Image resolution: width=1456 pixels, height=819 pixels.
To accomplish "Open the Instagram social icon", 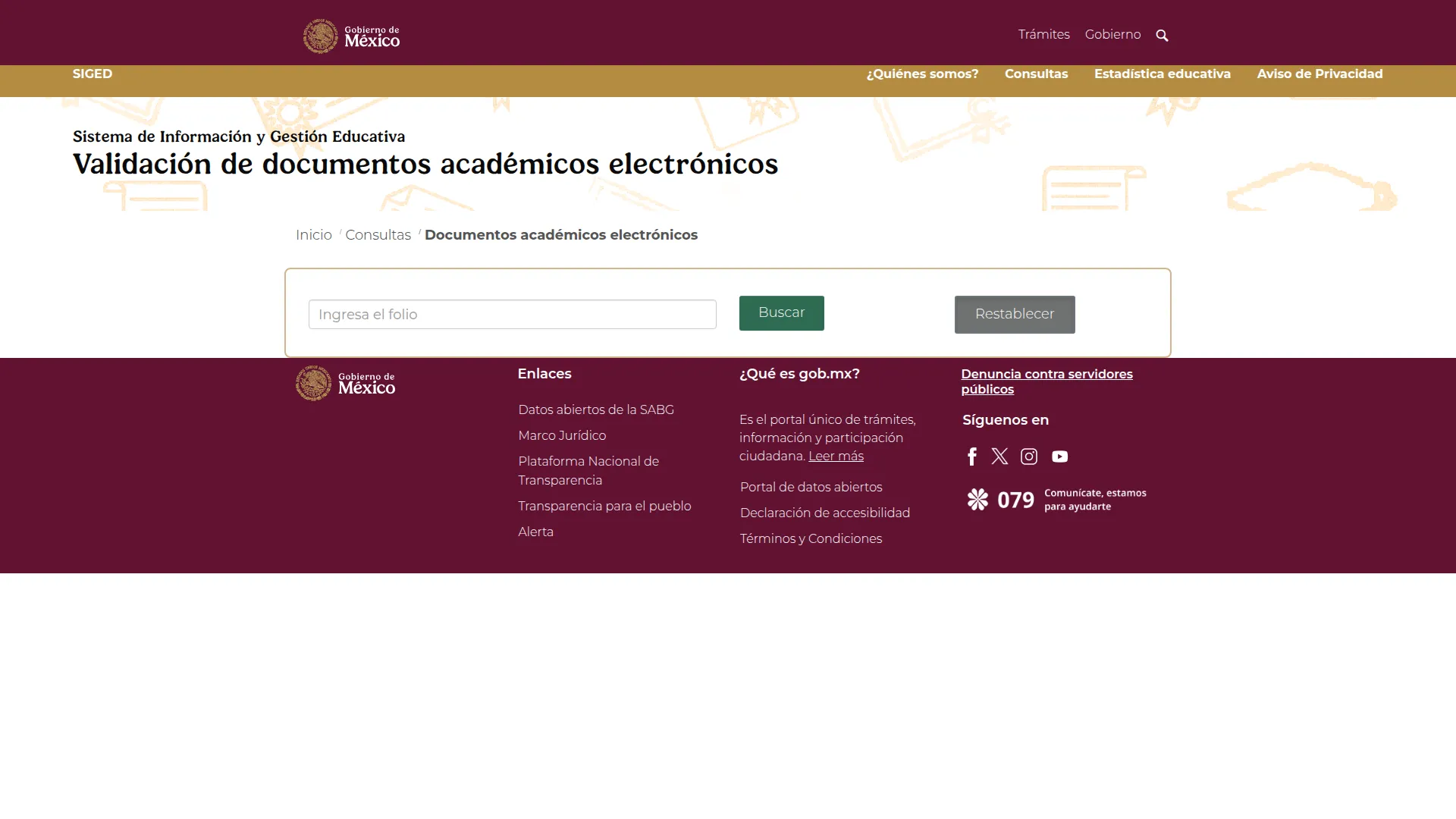I will pyautogui.click(x=1029, y=456).
